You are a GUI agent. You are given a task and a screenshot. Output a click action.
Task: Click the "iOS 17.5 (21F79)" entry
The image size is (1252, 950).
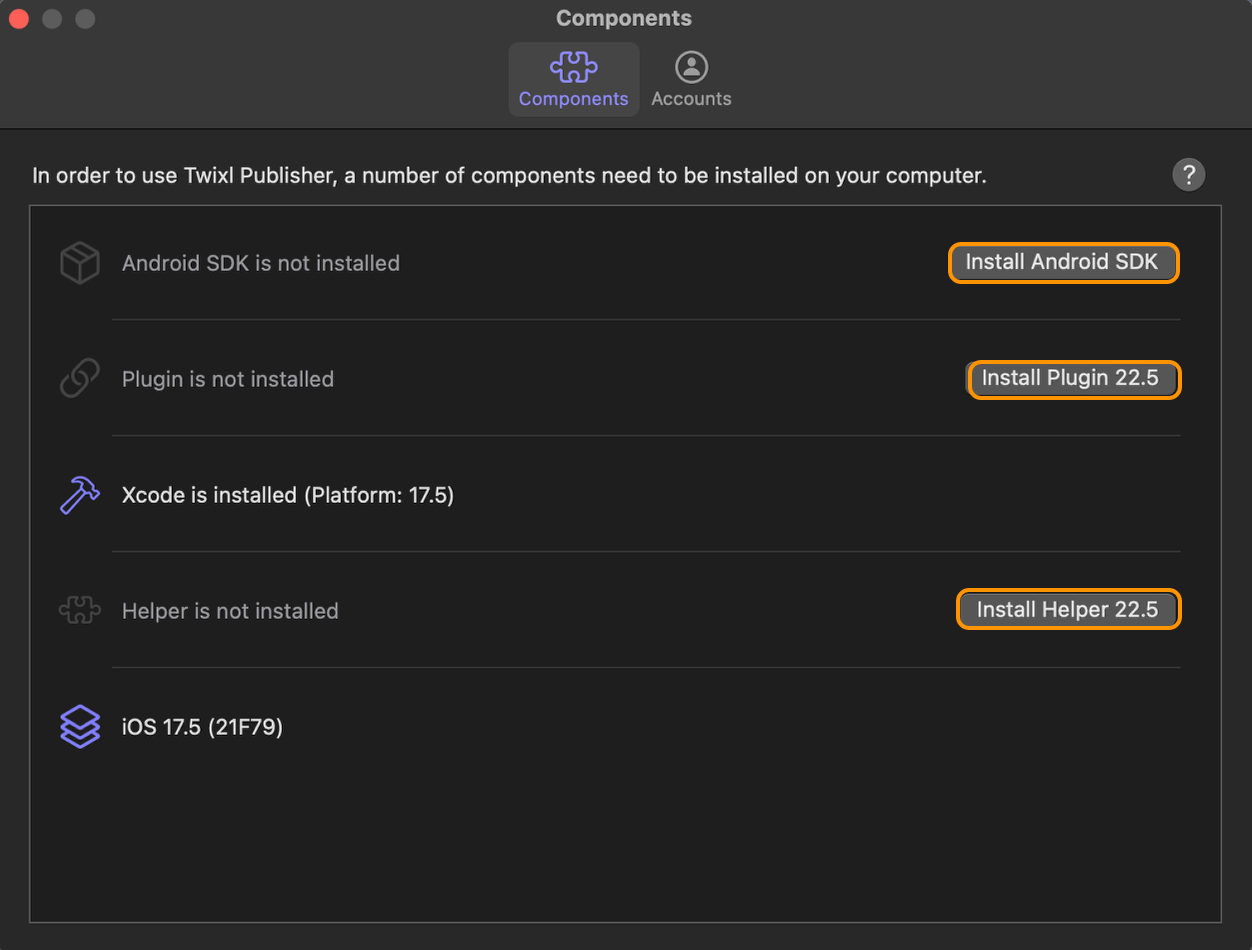[x=202, y=727]
